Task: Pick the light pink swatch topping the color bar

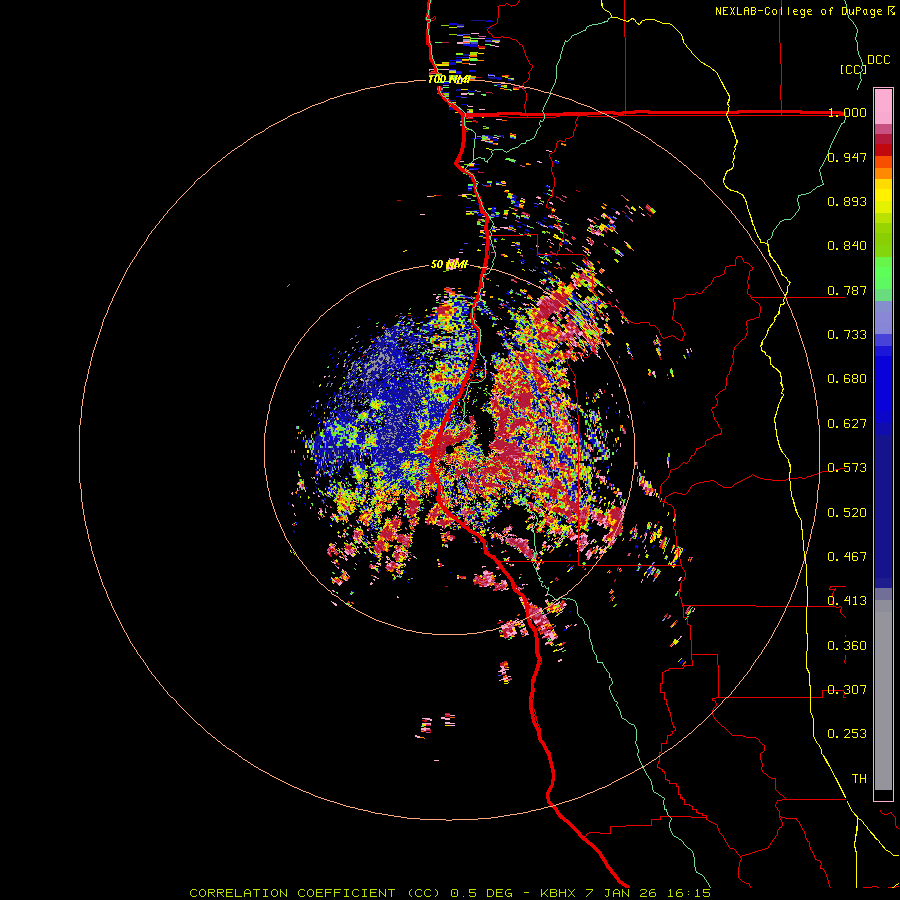Action: (x=883, y=106)
